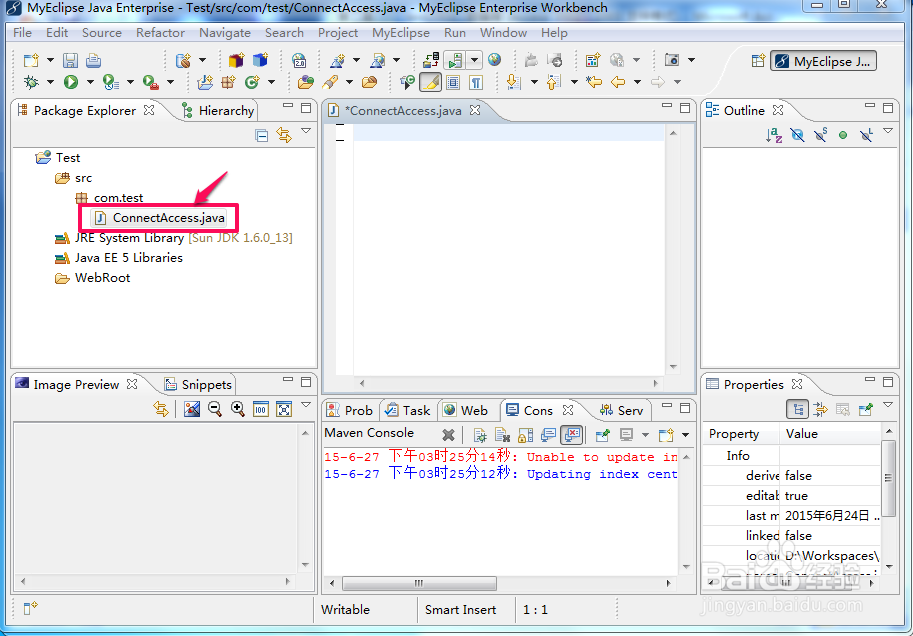Open a new console with the console icon
This screenshot has height=636, width=913.
(x=665, y=434)
